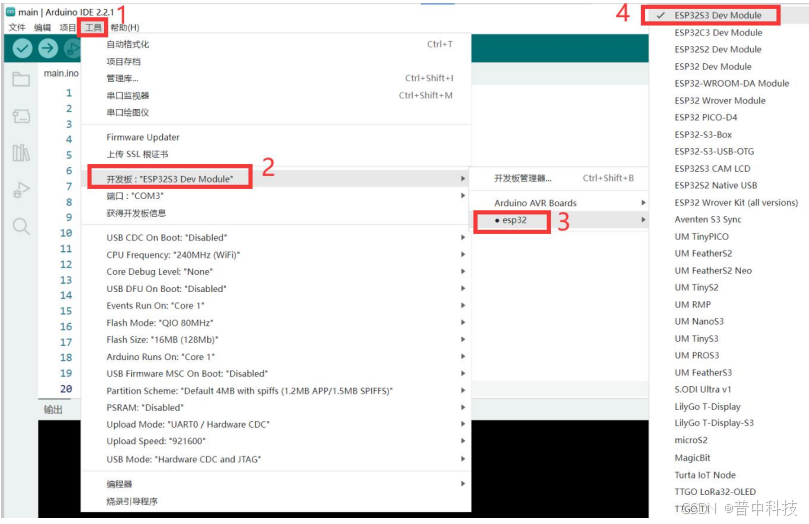Open 串口监视器 entry

276,95
